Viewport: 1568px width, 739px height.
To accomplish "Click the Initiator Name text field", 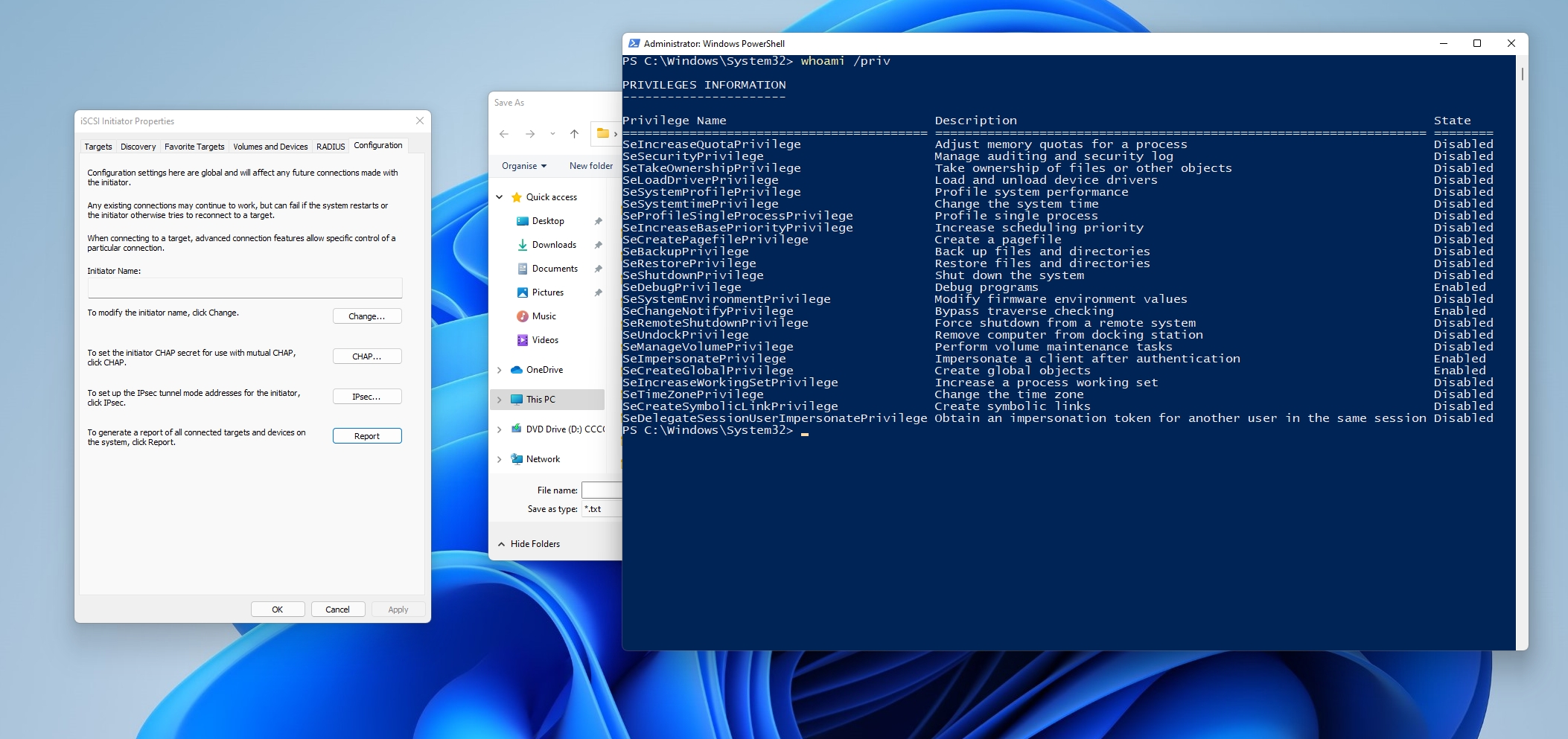I will click(x=245, y=288).
